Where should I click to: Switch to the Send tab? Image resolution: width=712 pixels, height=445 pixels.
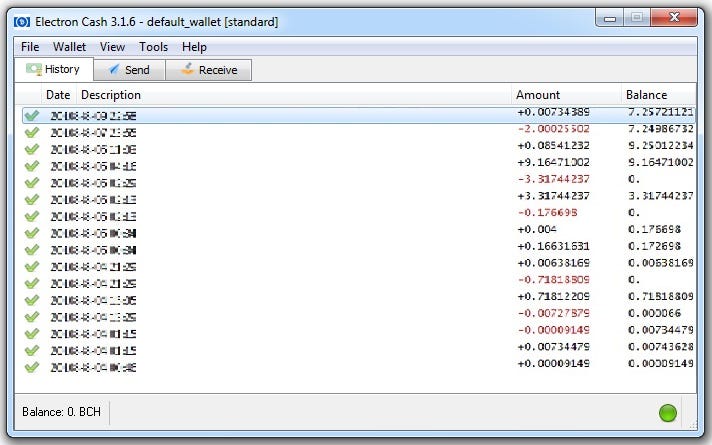(x=129, y=70)
